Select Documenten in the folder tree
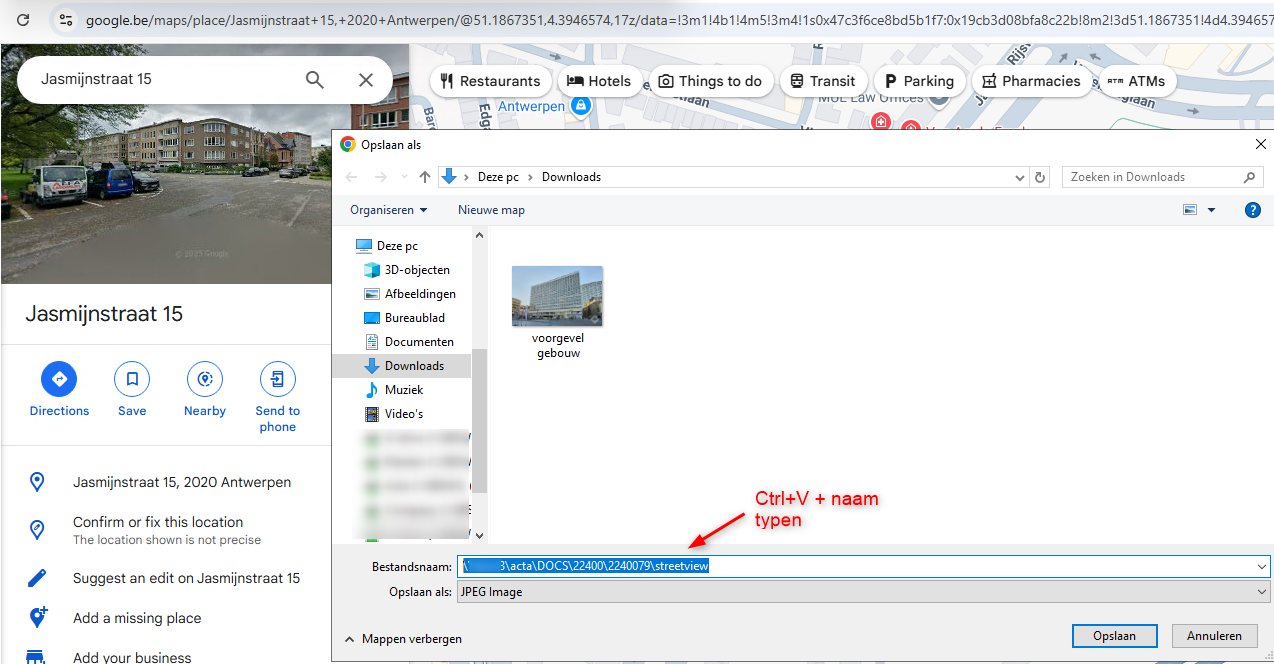Screen dimensions: 1274x664 (x=409, y=342)
